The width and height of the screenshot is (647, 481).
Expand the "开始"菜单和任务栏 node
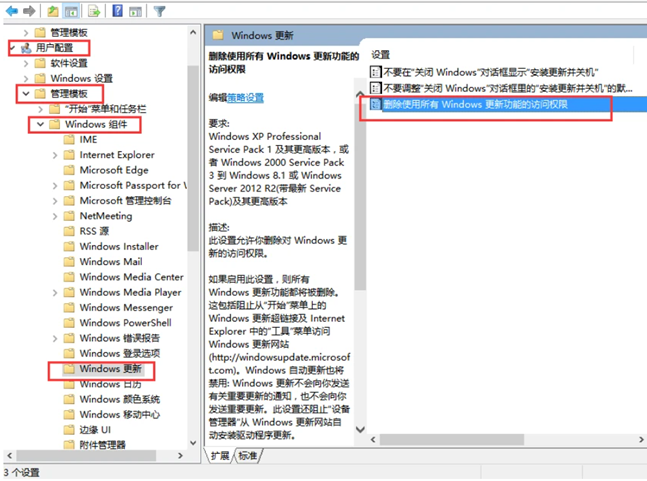pos(40,109)
